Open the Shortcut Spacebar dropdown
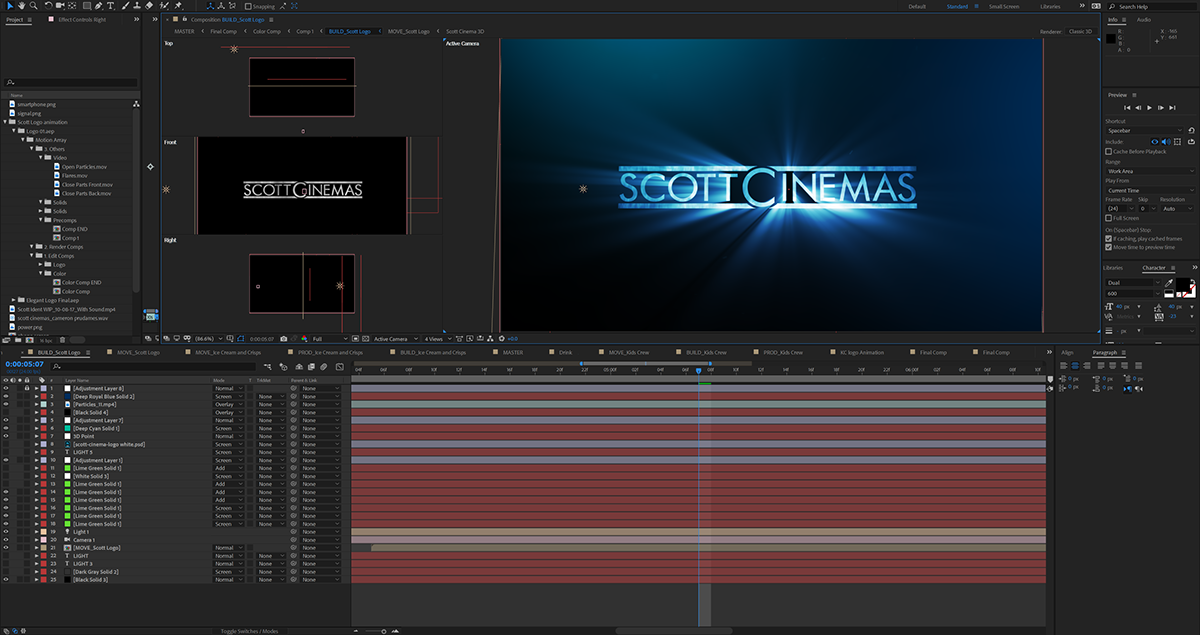The image size is (1200, 635). coord(1144,130)
